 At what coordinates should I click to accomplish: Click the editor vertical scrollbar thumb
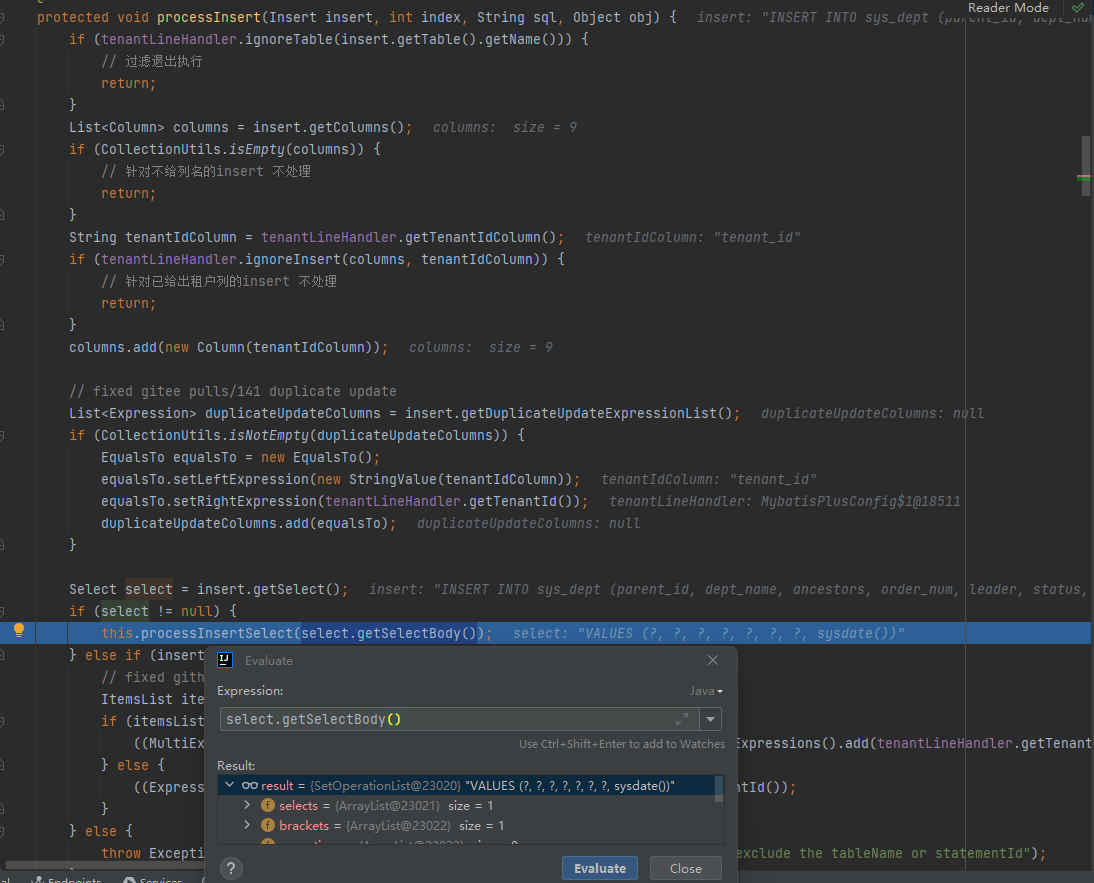click(1085, 155)
